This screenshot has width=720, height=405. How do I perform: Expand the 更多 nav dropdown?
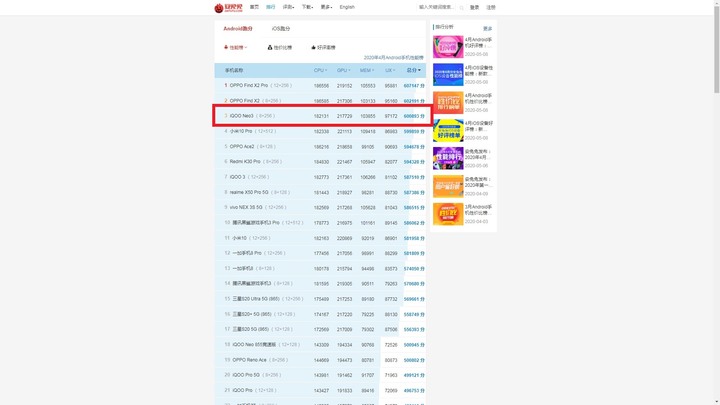(x=326, y=7)
